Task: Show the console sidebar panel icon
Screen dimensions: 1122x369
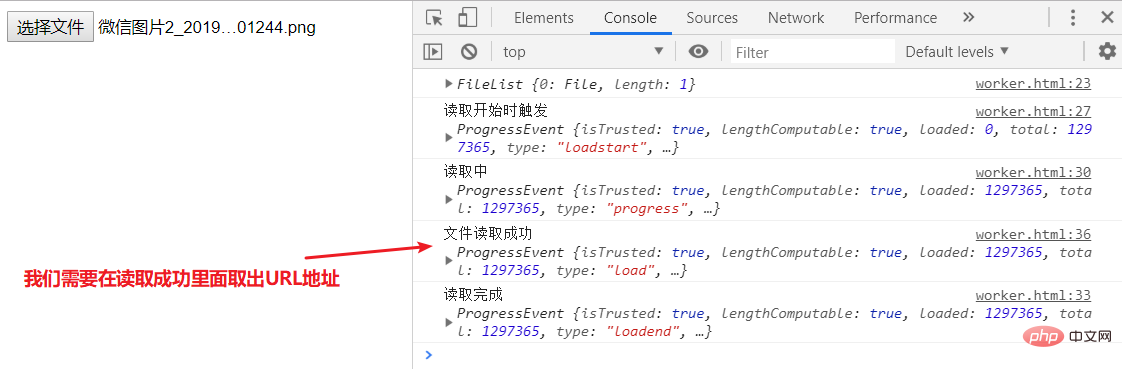Action: point(433,51)
